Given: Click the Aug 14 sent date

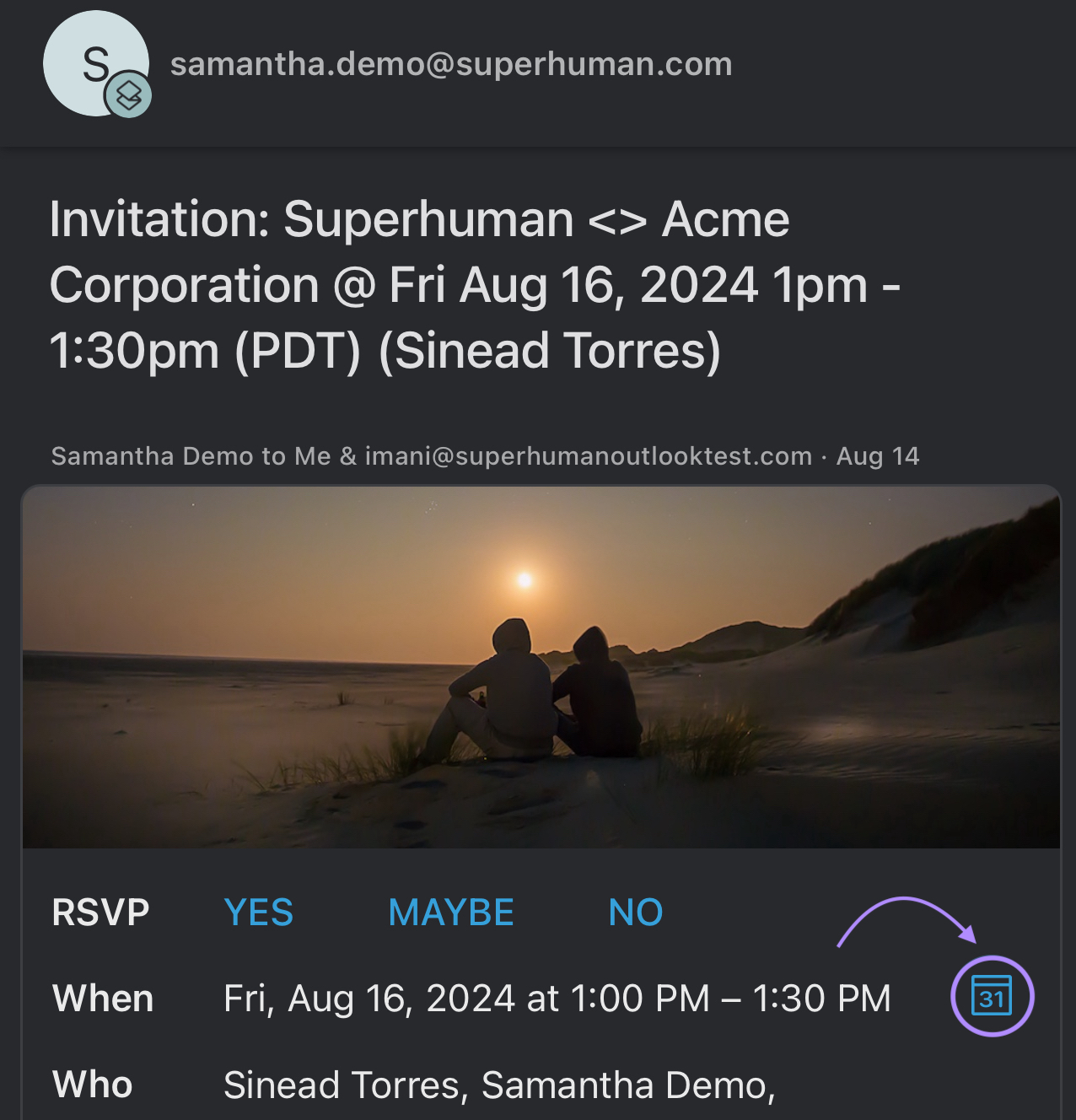Looking at the screenshot, I should [878, 456].
